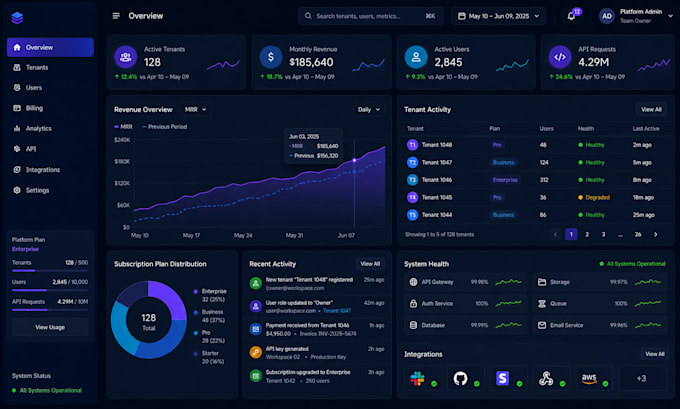Screen dimensions: 680x409
Task: Click the Tenant 1044 name
Action: (437, 215)
